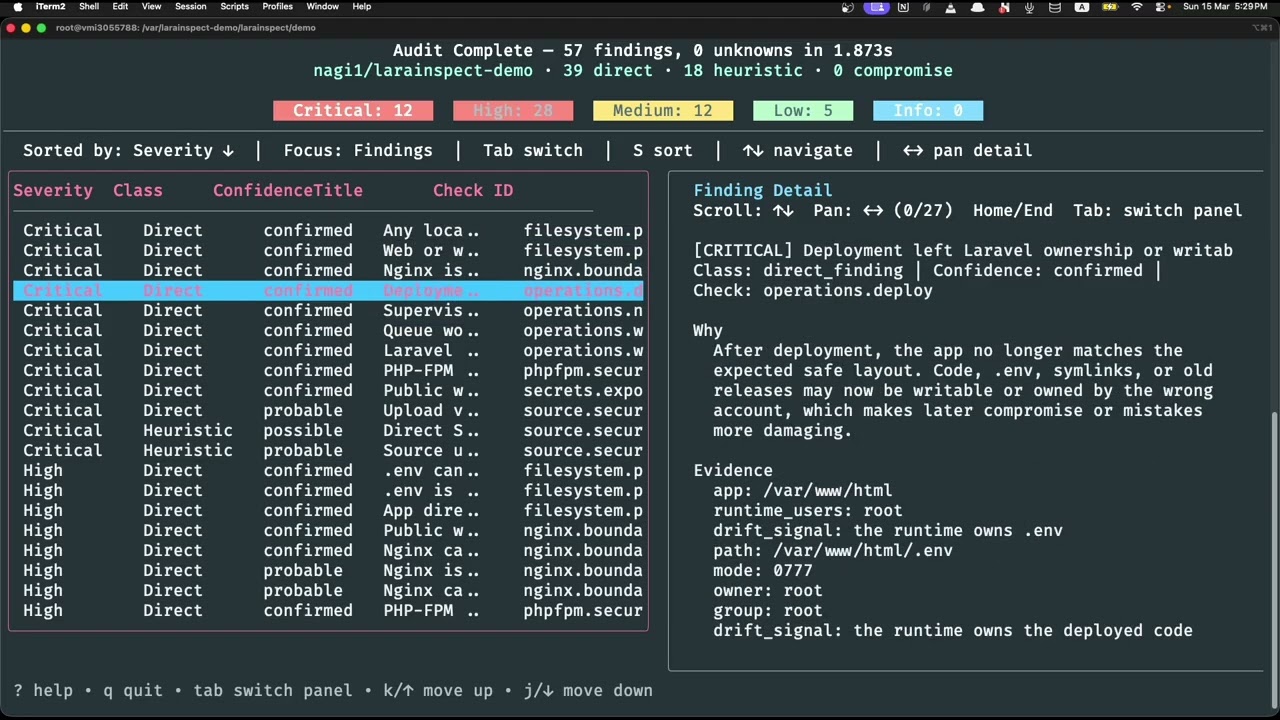This screenshot has width=1280, height=720.
Task: Click the 'S sort' hint
Action: tap(663, 150)
